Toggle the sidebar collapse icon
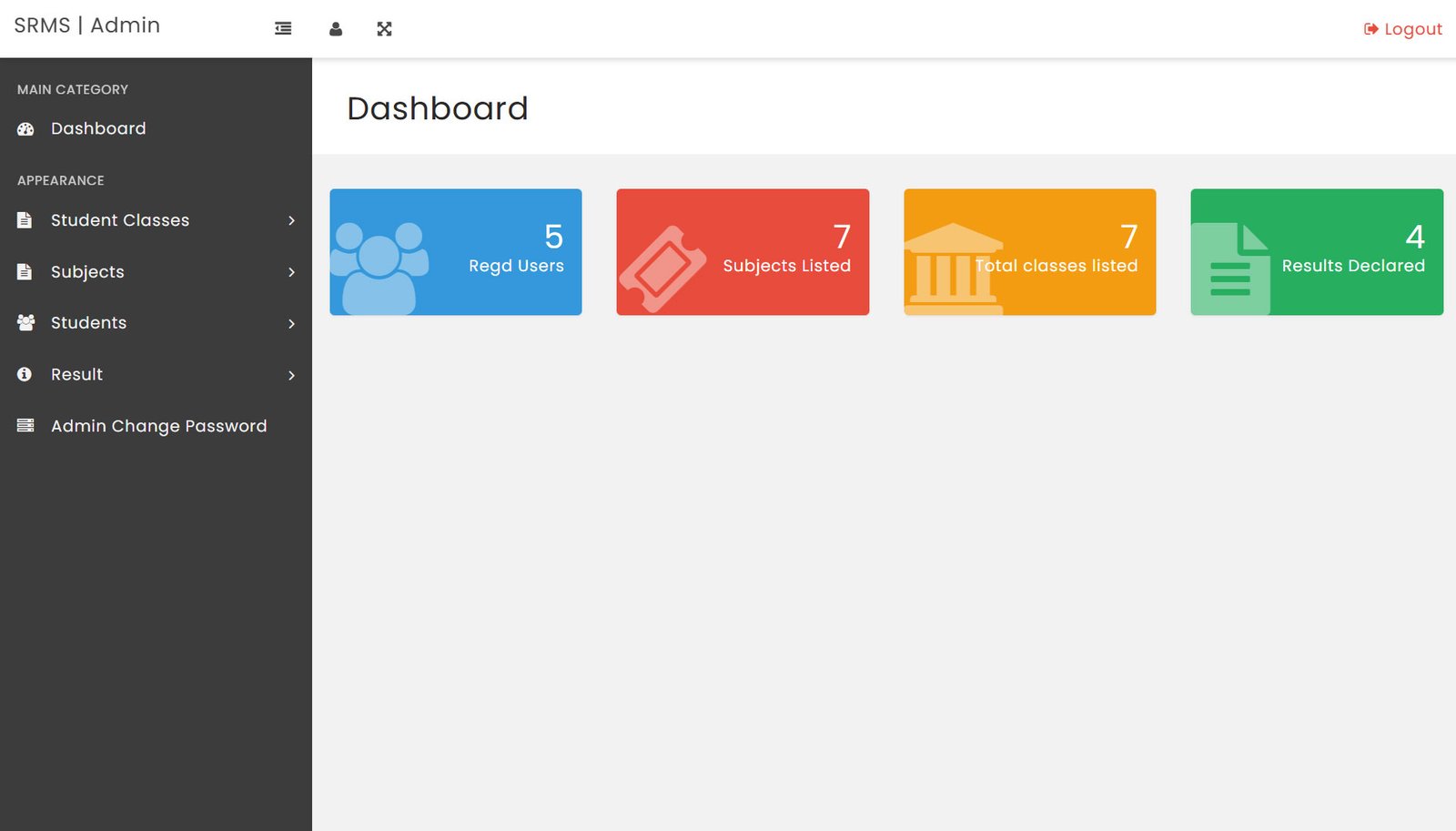Screen dimensions: 1456x831 pos(283,29)
